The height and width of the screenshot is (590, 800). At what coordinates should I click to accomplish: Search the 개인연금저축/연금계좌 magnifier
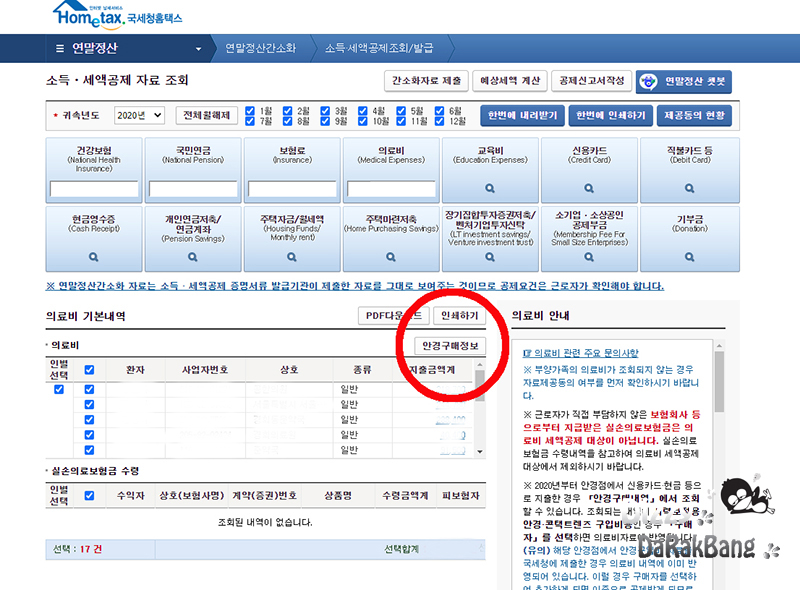pos(192,257)
